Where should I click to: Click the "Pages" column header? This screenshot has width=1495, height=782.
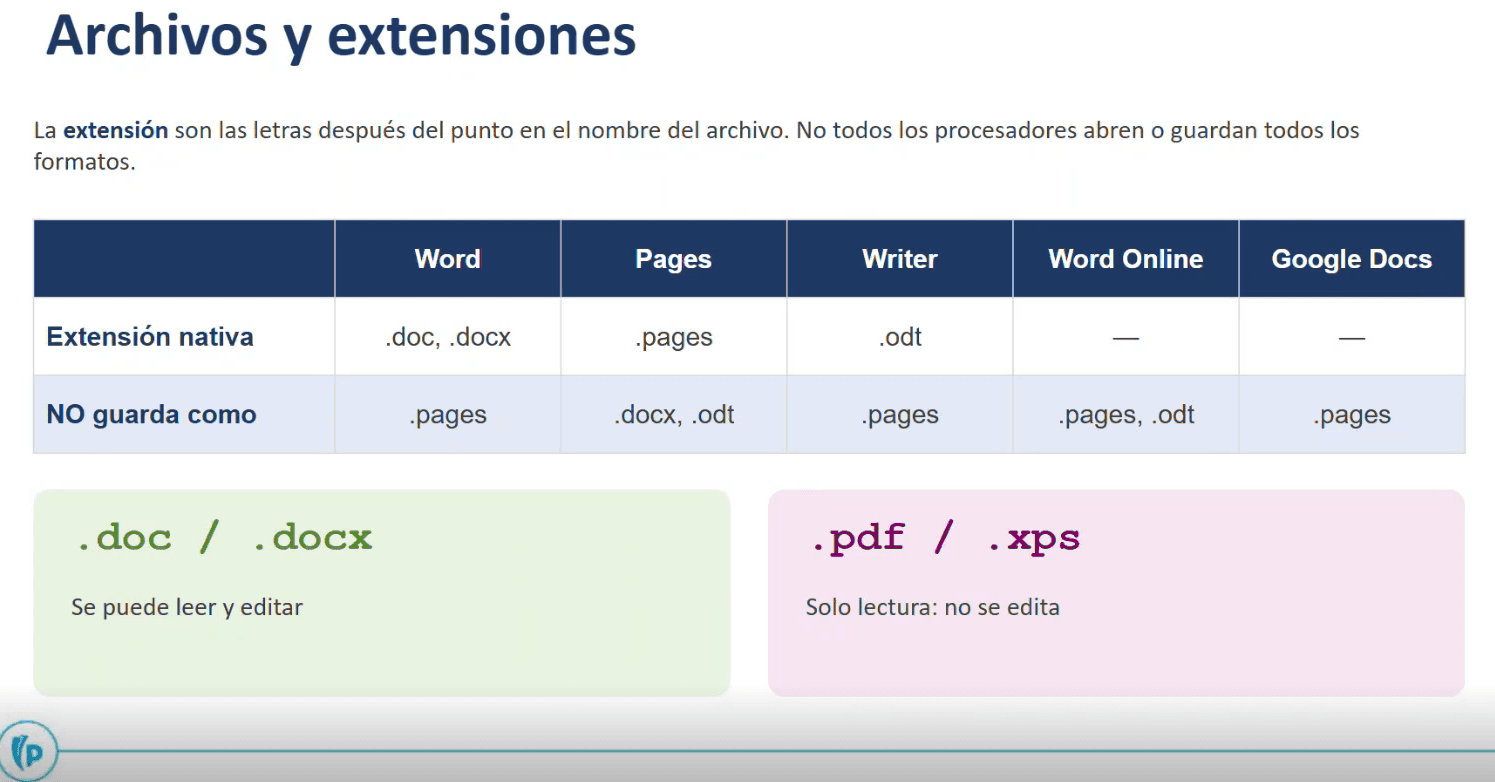pos(674,259)
